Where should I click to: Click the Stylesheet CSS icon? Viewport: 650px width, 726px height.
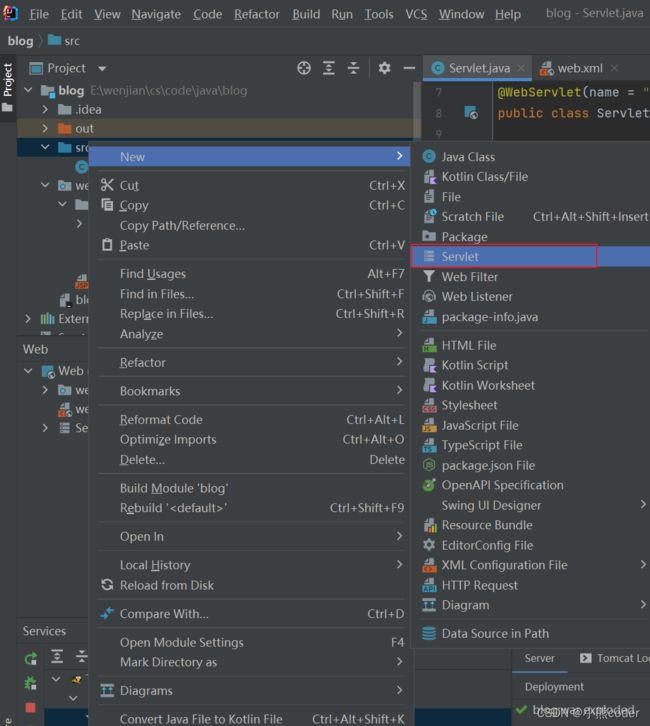(429, 405)
